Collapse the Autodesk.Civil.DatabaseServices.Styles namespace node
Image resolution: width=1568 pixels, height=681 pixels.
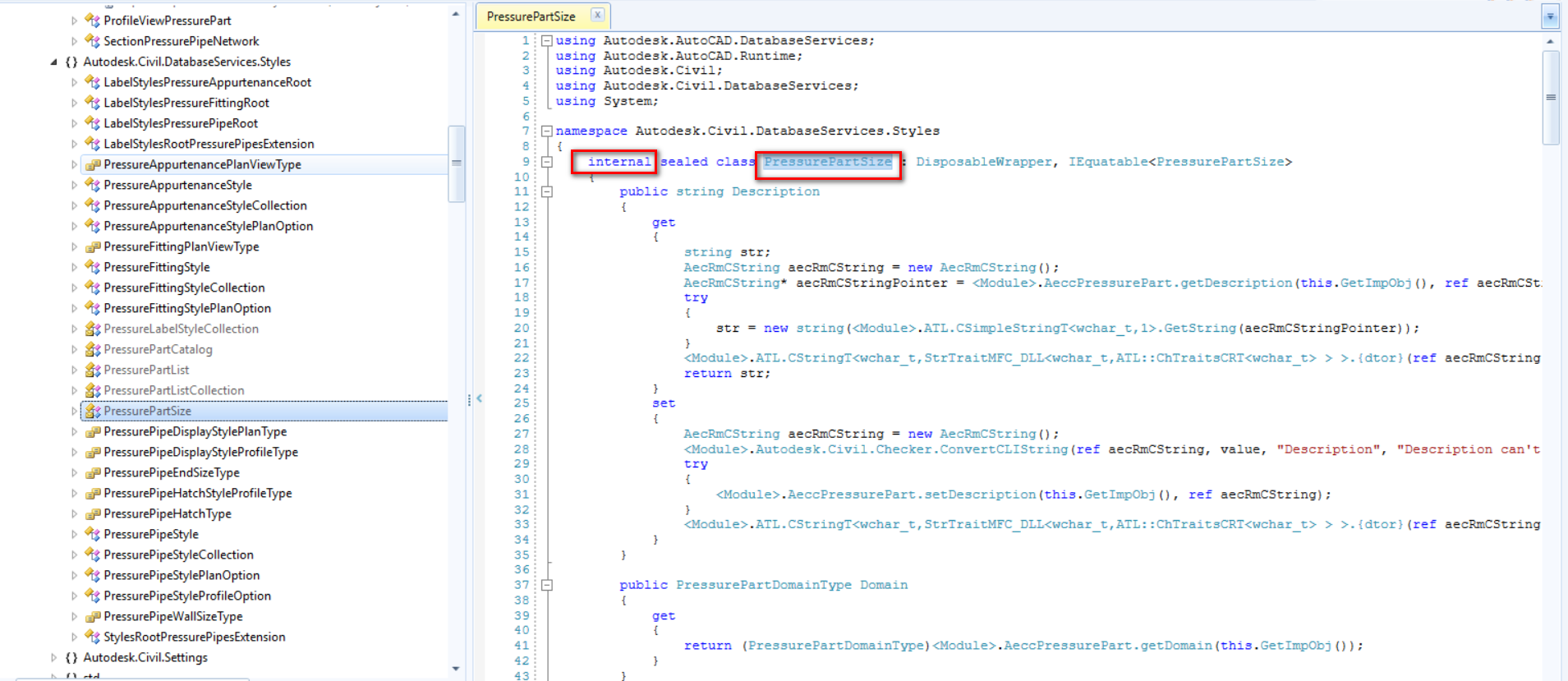54,62
